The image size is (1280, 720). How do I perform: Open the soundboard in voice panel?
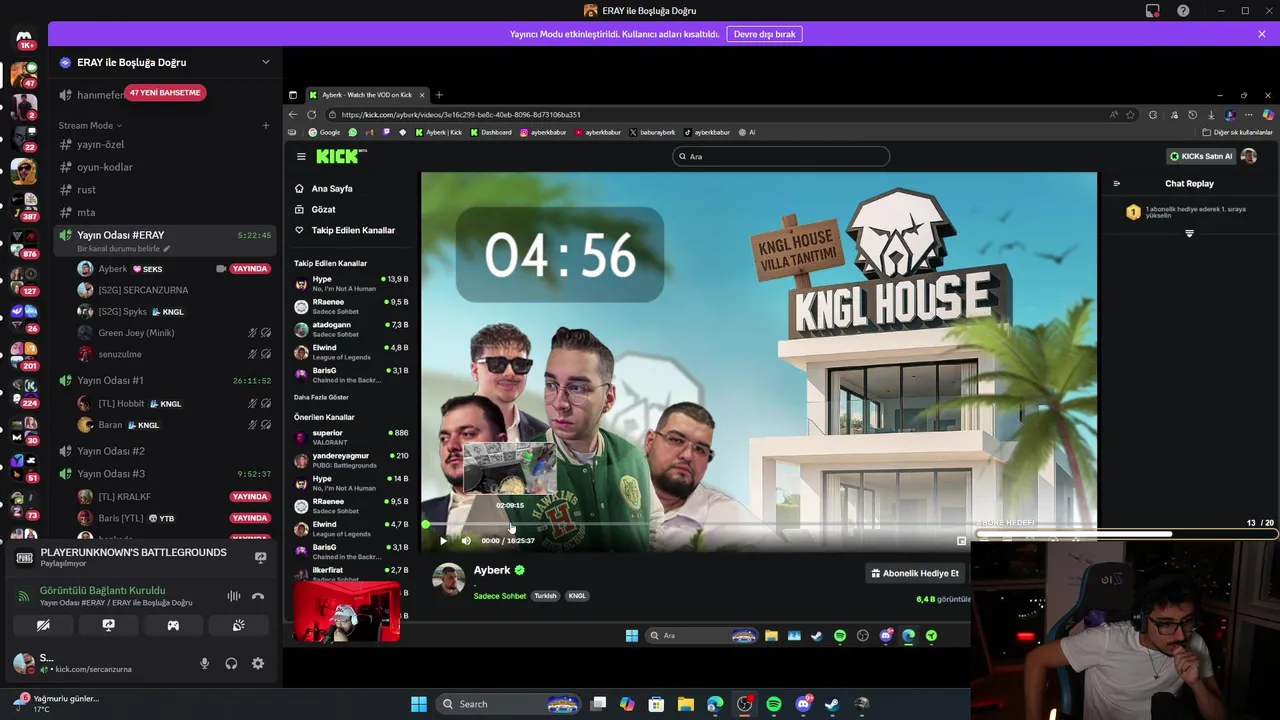click(x=238, y=625)
